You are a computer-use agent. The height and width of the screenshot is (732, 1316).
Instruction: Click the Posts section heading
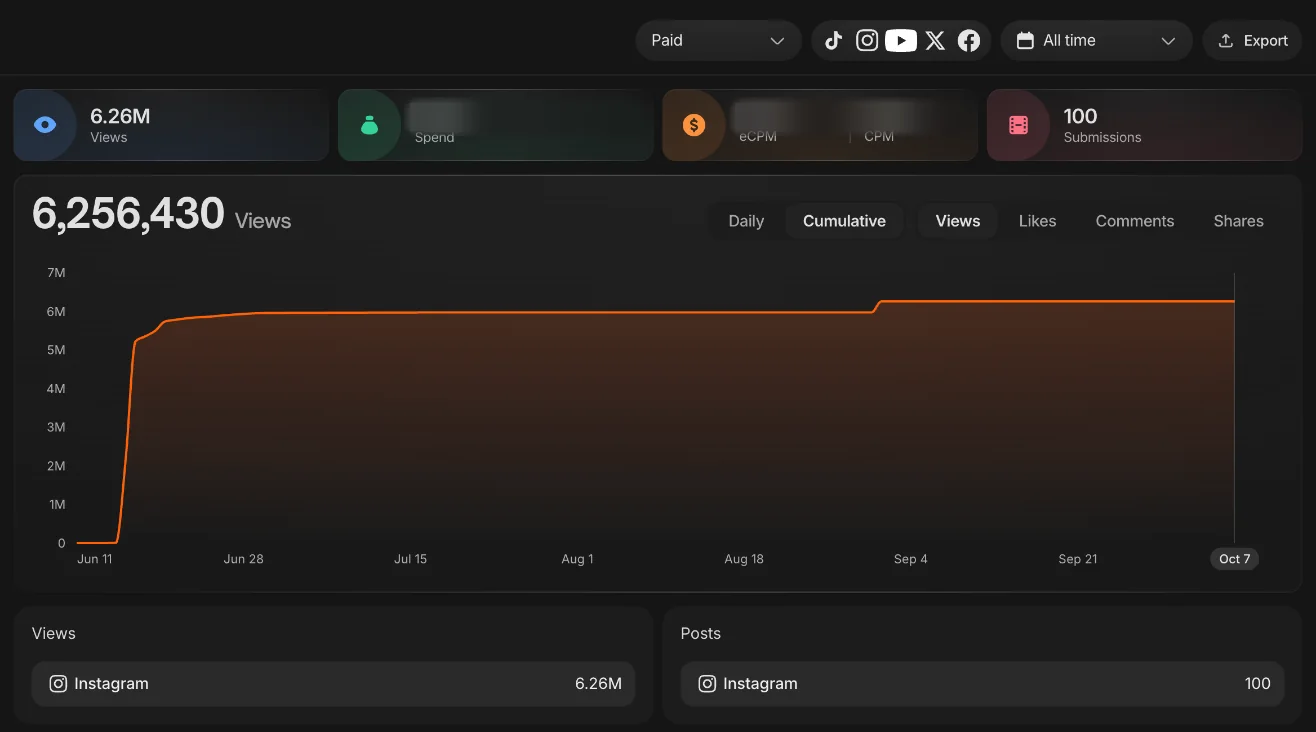point(700,634)
